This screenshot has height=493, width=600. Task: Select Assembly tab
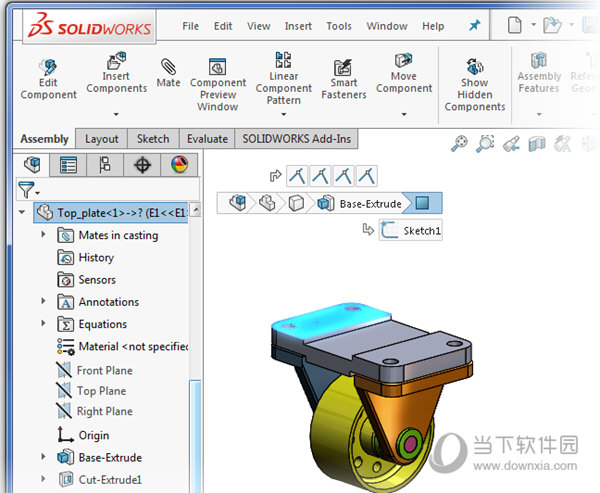[x=44, y=139]
